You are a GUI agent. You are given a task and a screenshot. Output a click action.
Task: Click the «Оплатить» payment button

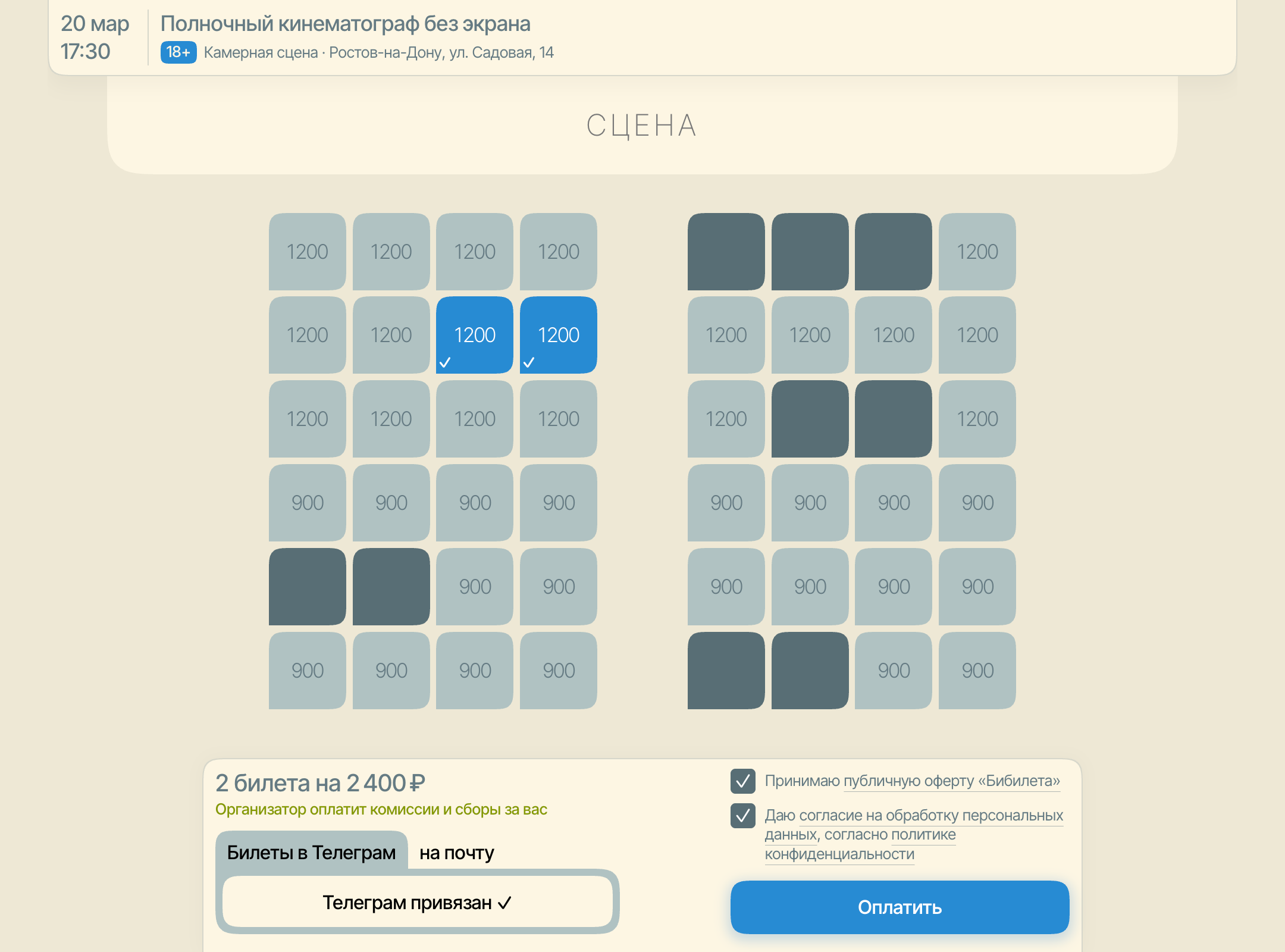click(x=899, y=907)
